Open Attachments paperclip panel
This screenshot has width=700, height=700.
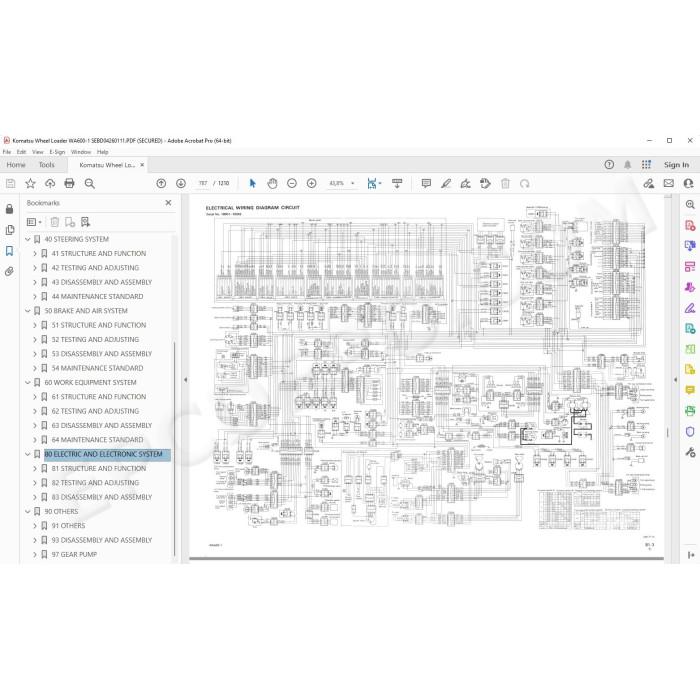[9, 271]
